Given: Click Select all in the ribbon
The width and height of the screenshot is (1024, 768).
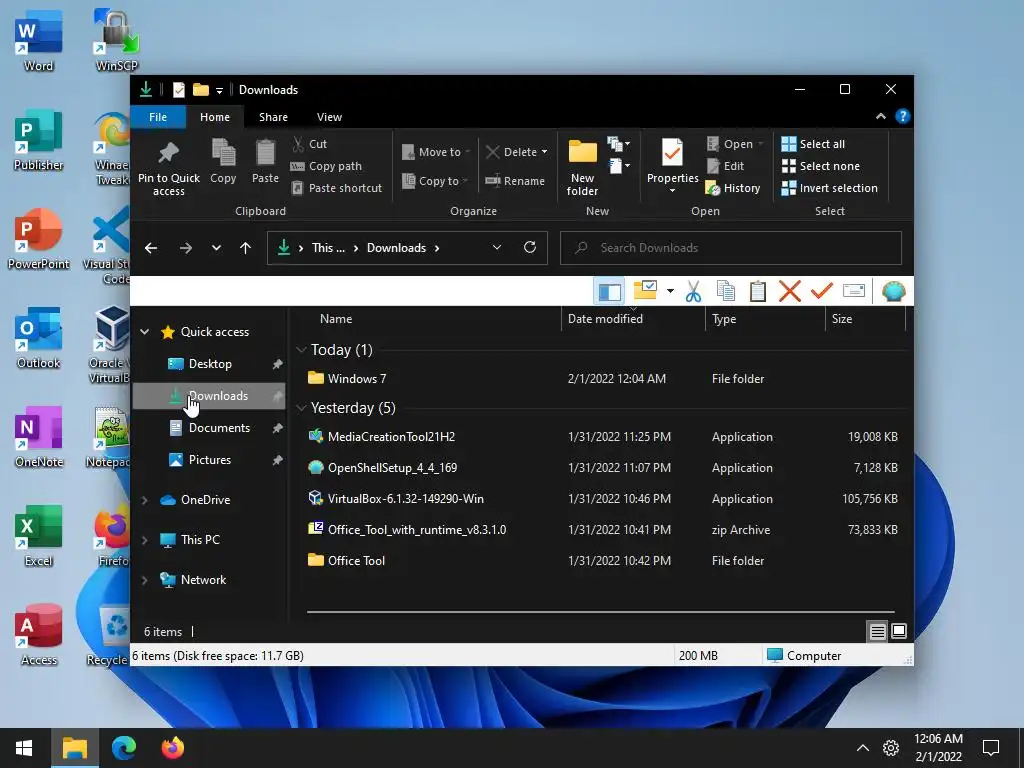Looking at the screenshot, I should (813, 144).
